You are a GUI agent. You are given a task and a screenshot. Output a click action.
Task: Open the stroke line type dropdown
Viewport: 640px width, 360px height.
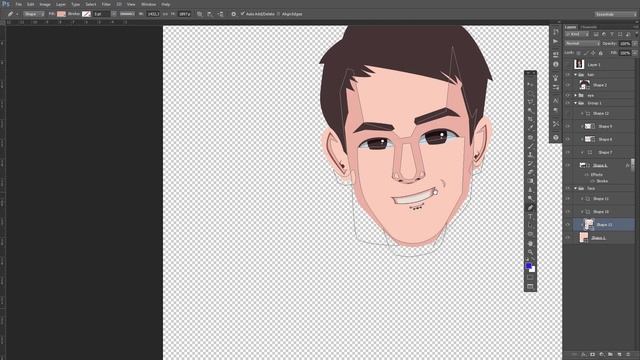pyautogui.click(x=127, y=14)
